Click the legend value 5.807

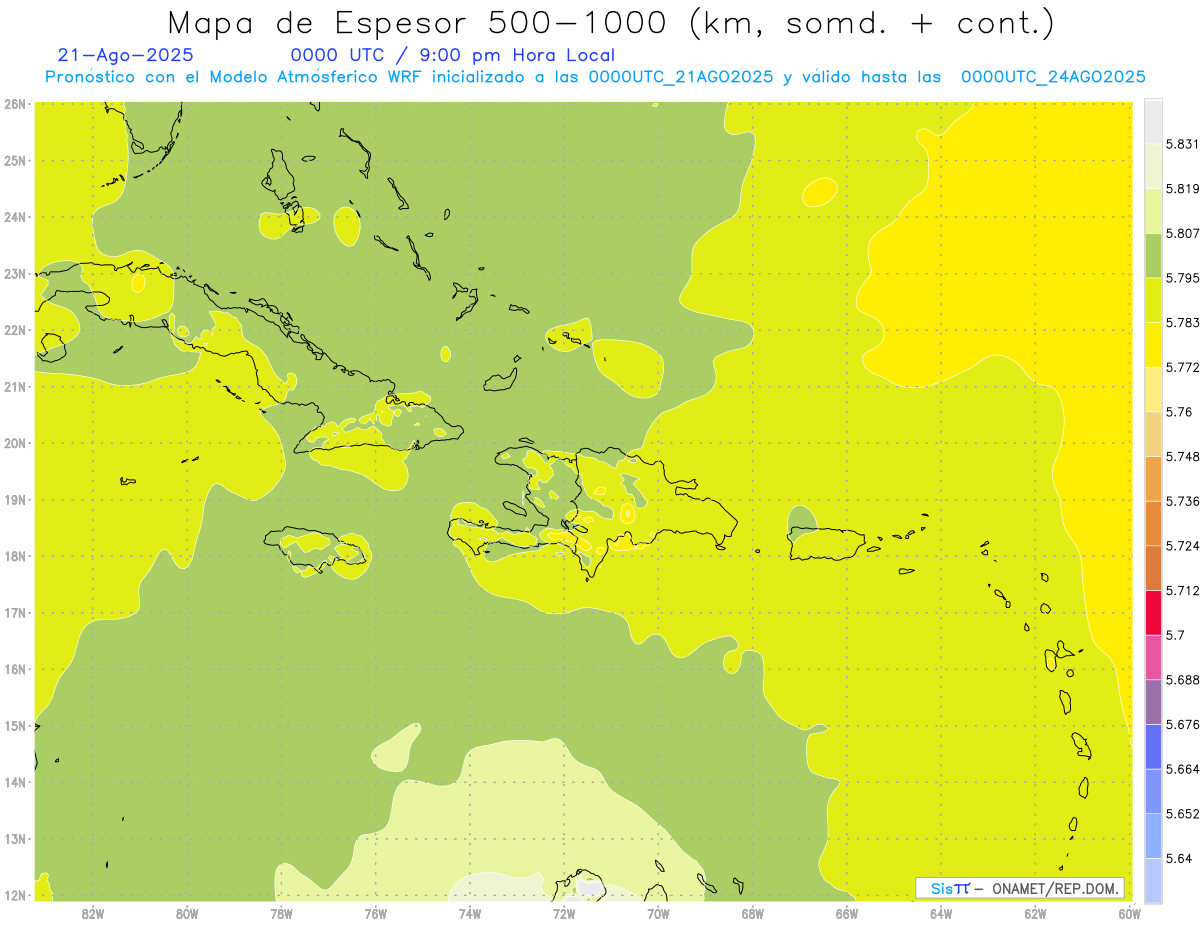[1182, 233]
